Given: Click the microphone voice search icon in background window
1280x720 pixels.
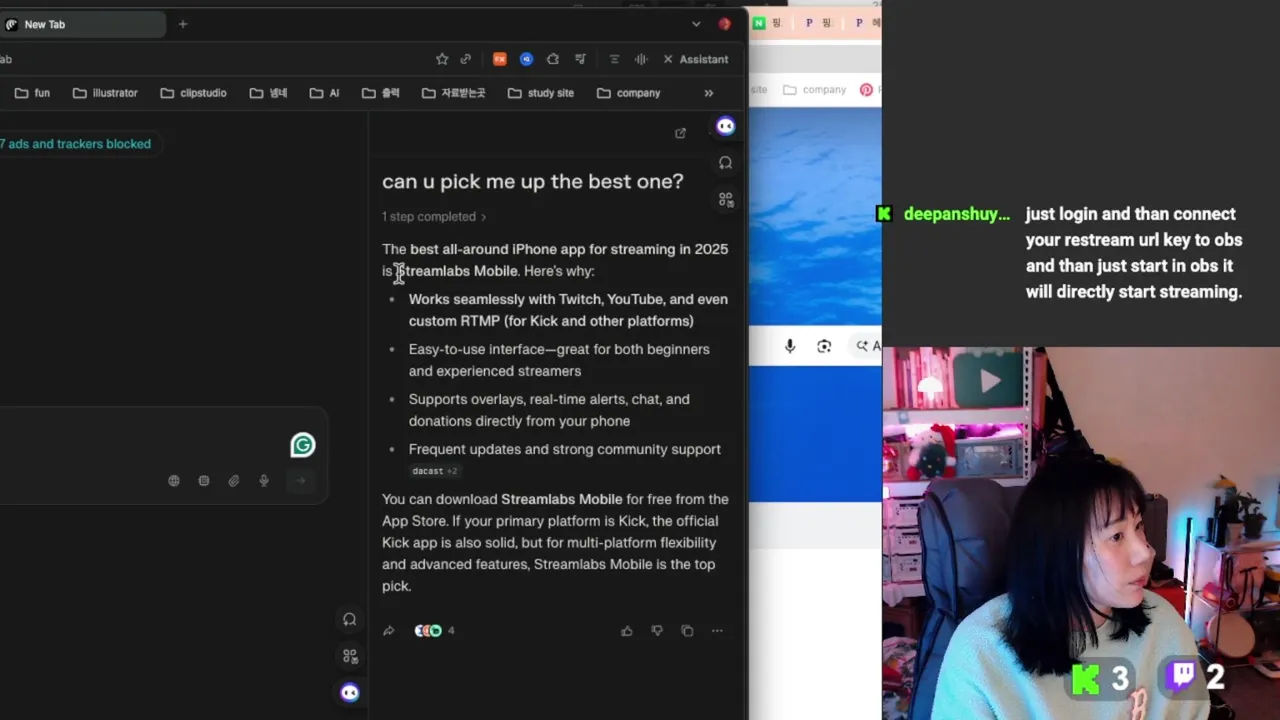Looking at the screenshot, I should (790, 346).
